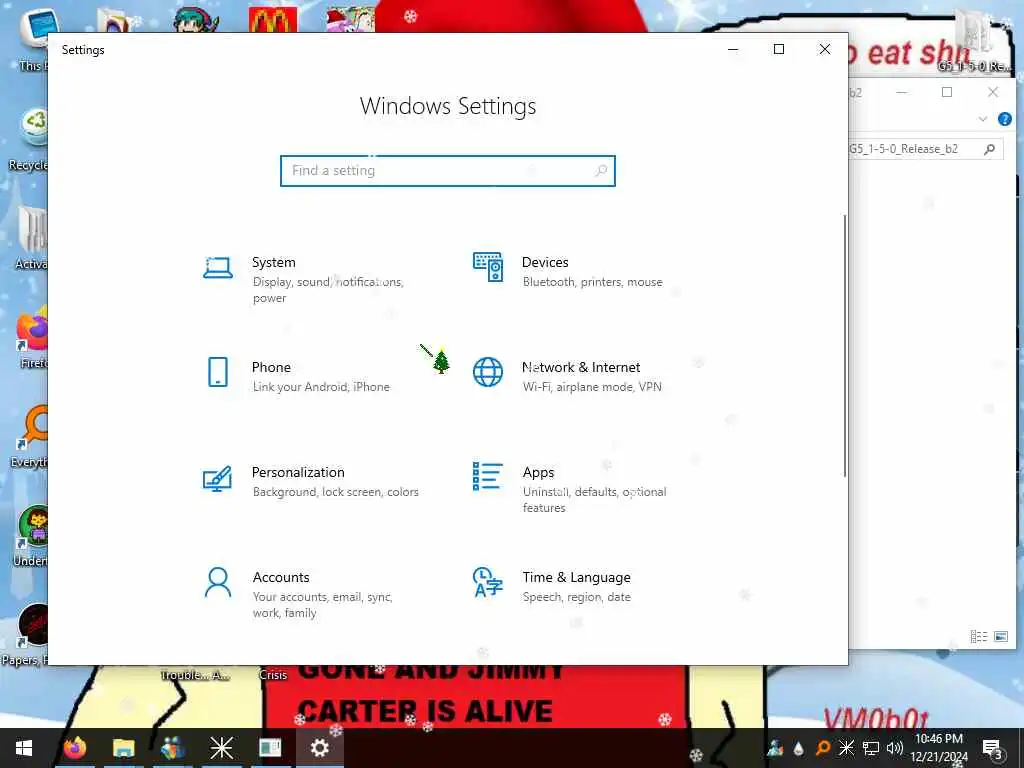Click 'Background, lock screen, colors' description
Screen dimensions: 1024x768
click(336, 492)
